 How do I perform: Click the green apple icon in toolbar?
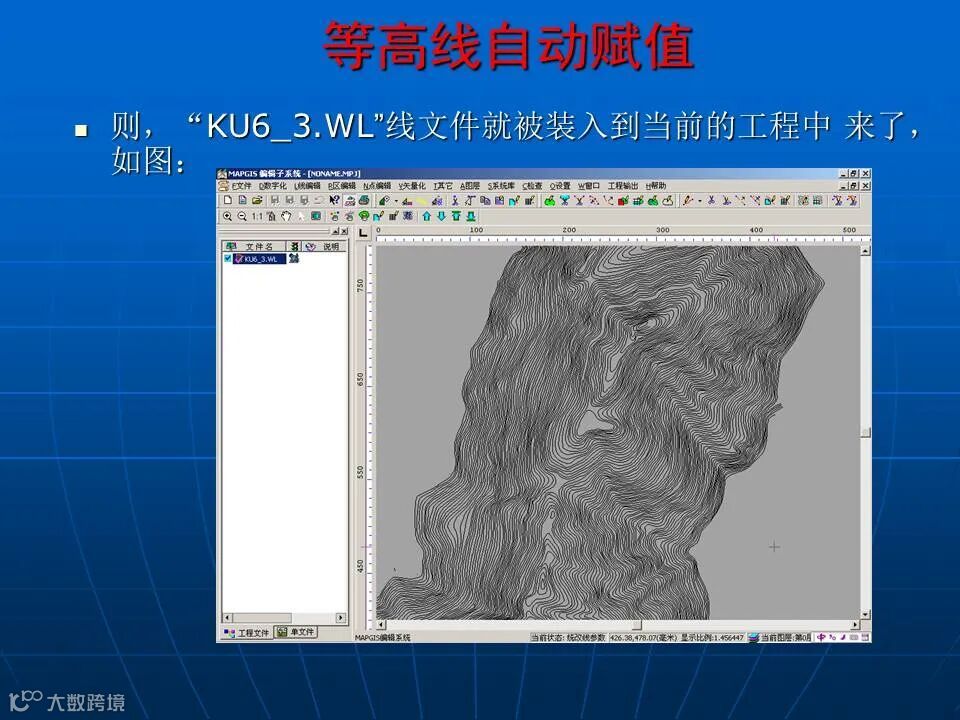click(x=549, y=200)
